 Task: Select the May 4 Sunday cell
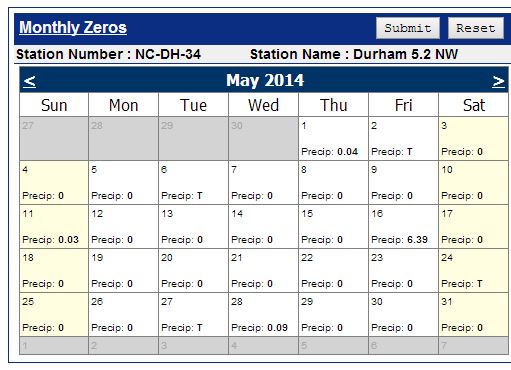click(x=54, y=183)
